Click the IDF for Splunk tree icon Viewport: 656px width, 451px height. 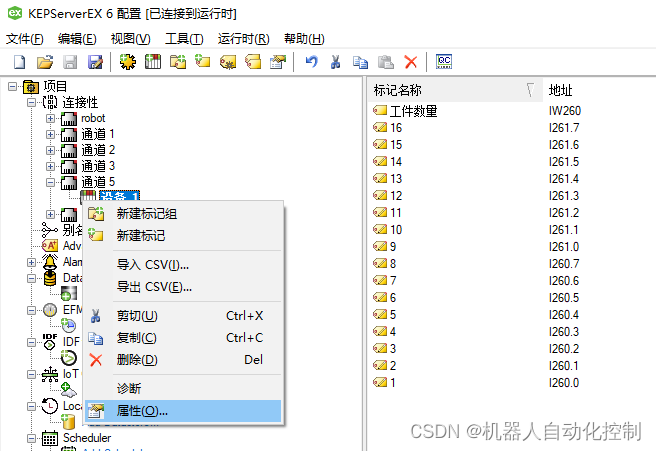point(50,342)
